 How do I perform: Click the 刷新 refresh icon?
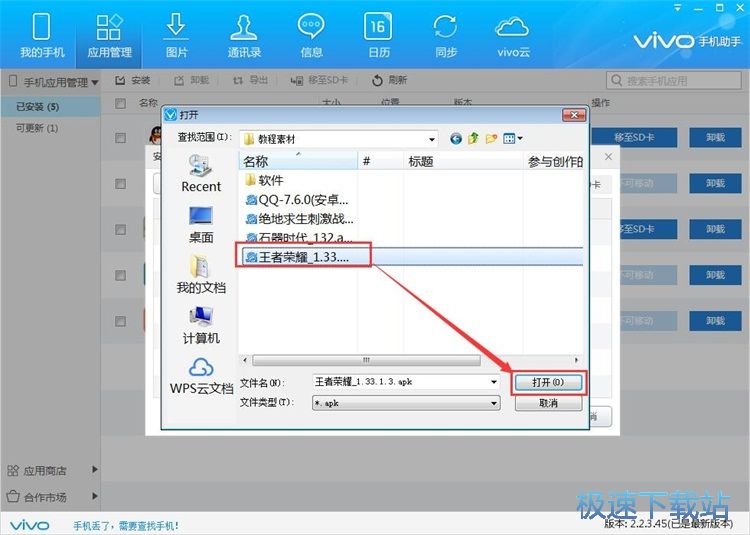377,80
